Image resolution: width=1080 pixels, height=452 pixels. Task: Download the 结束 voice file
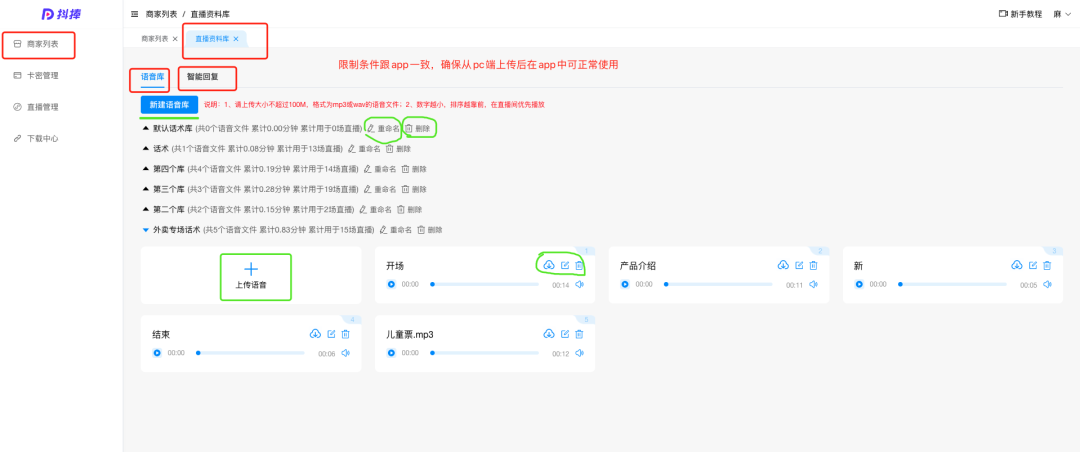click(x=315, y=334)
